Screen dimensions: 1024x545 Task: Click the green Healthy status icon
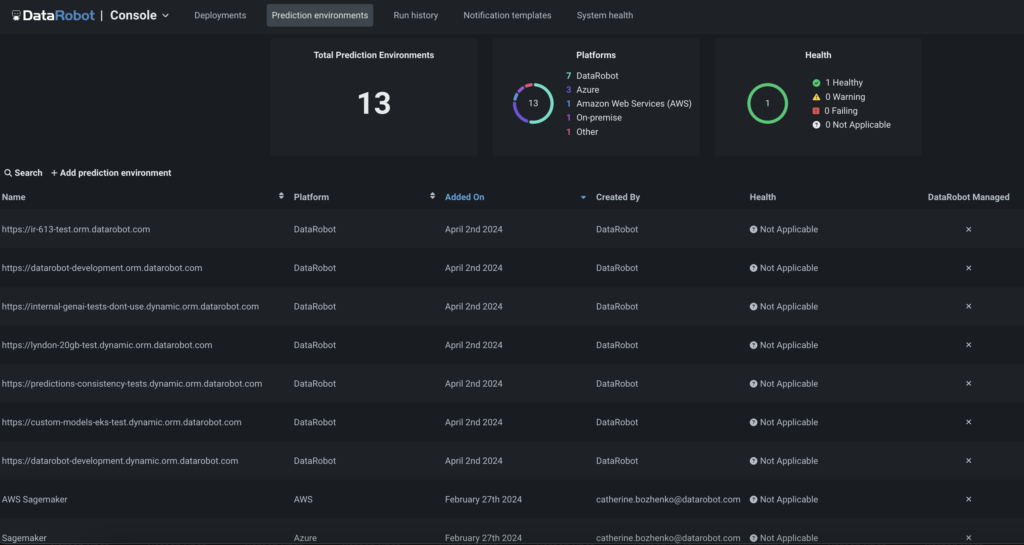pos(816,83)
